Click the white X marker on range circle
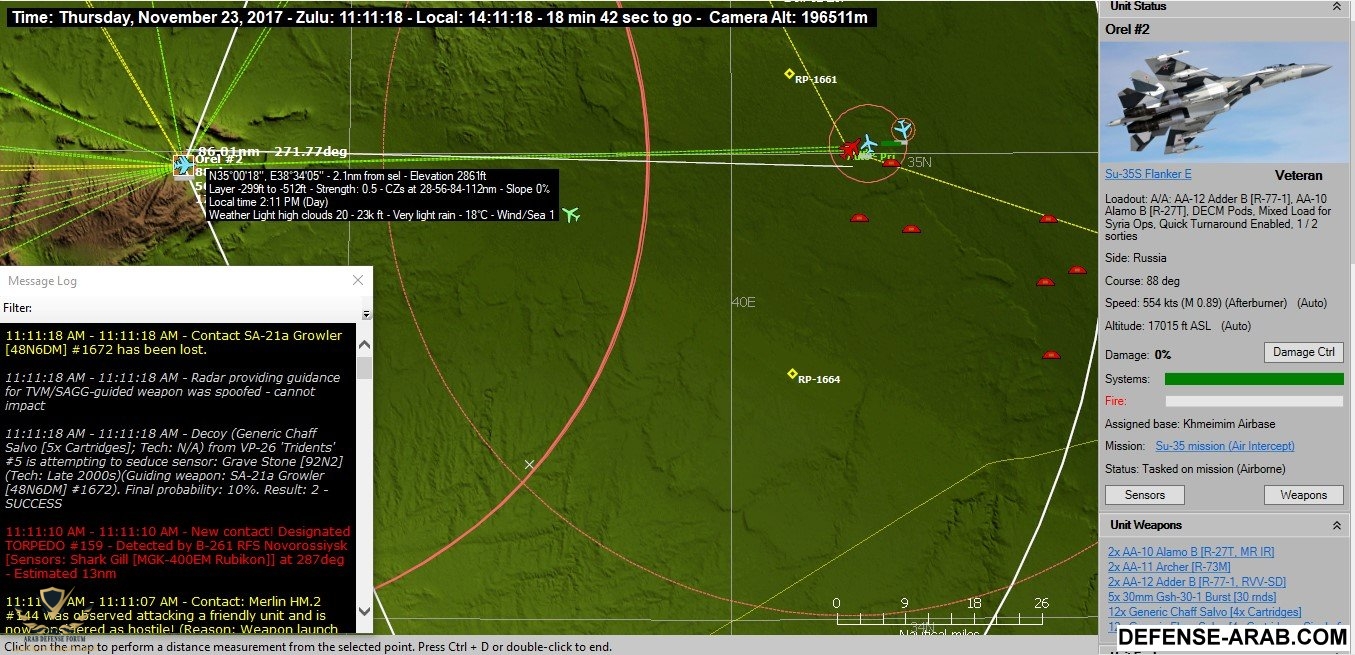Viewport: 1355px width, 655px height. (530, 464)
